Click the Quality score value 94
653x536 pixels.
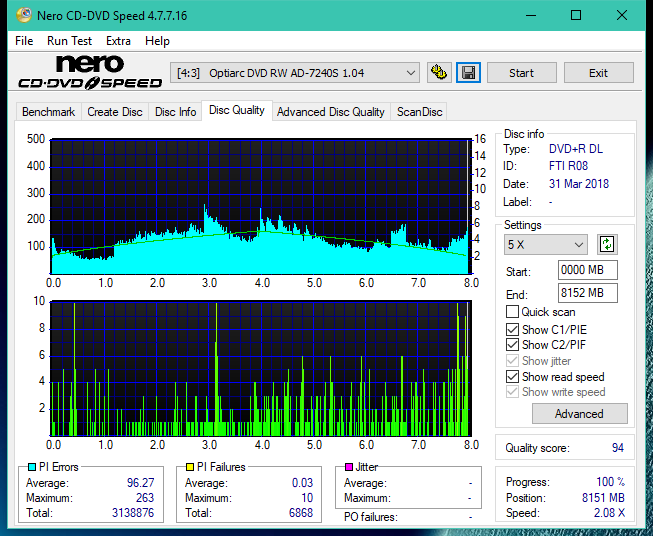click(x=618, y=448)
